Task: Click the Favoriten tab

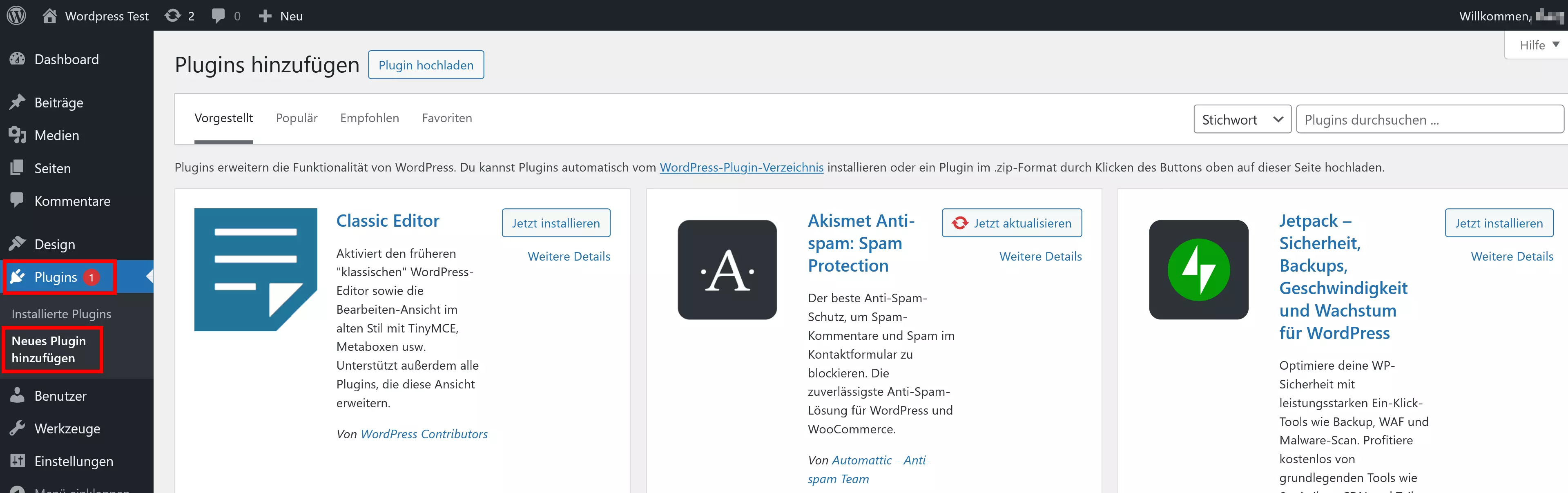Action: 446,118
